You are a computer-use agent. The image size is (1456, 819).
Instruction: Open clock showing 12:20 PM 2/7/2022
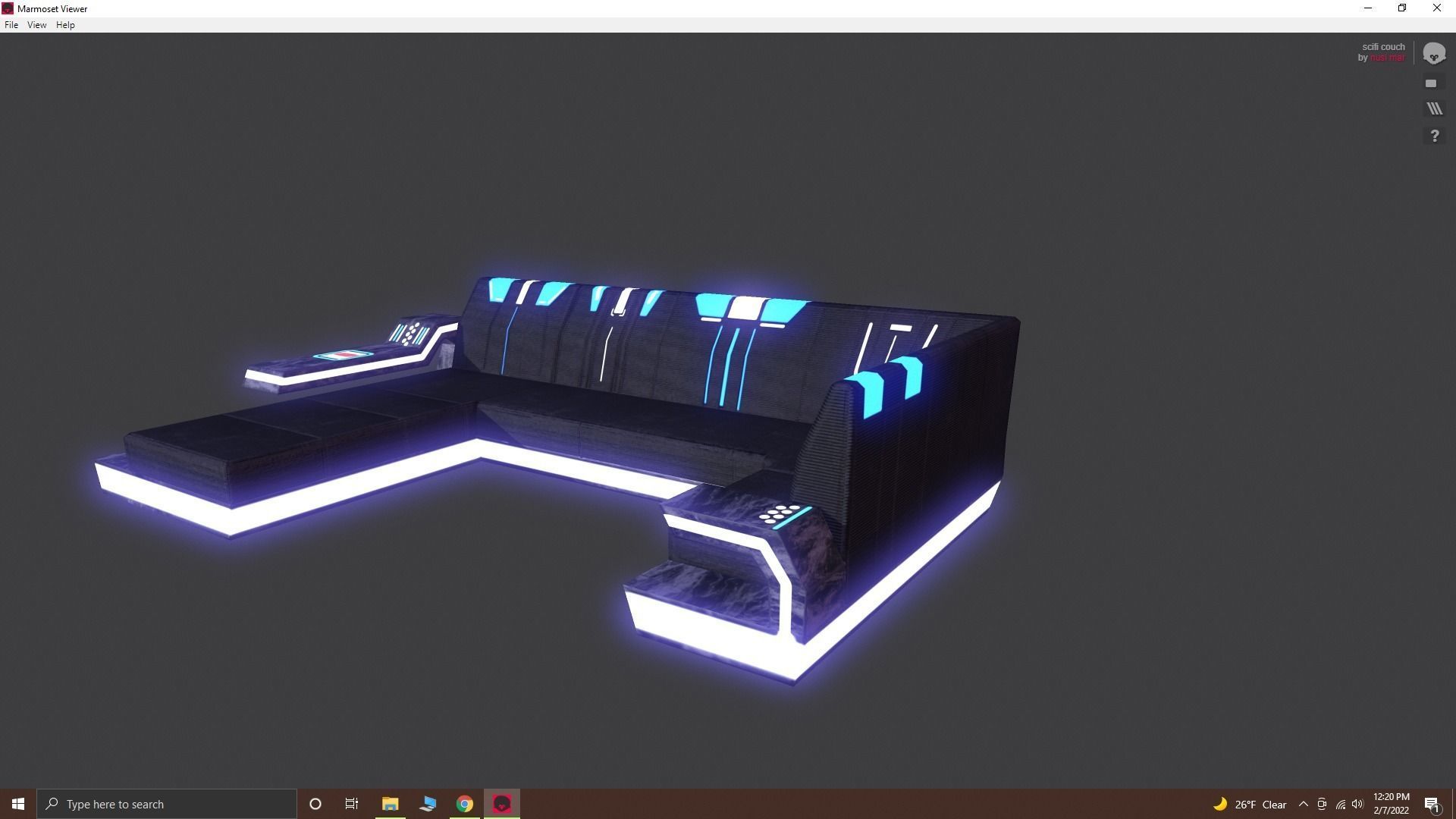pyautogui.click(x=1391, y=804)
